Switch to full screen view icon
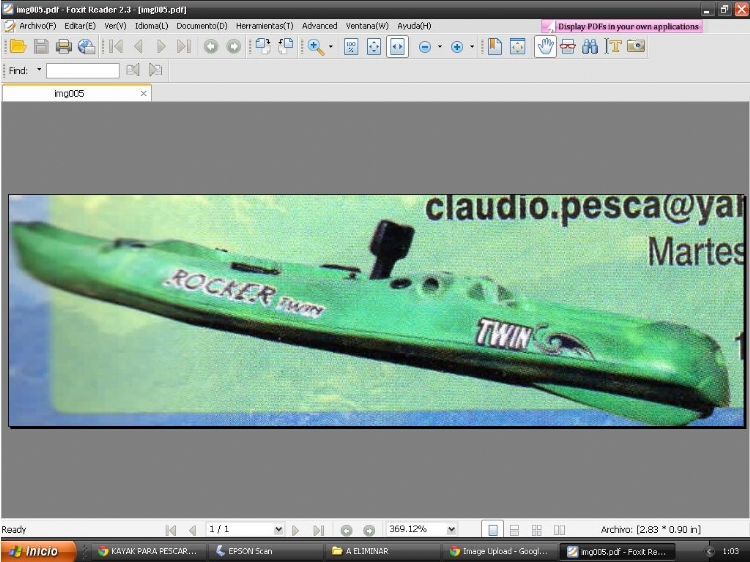Viewport: 750px width, 562px height. [x=518, y=46]
